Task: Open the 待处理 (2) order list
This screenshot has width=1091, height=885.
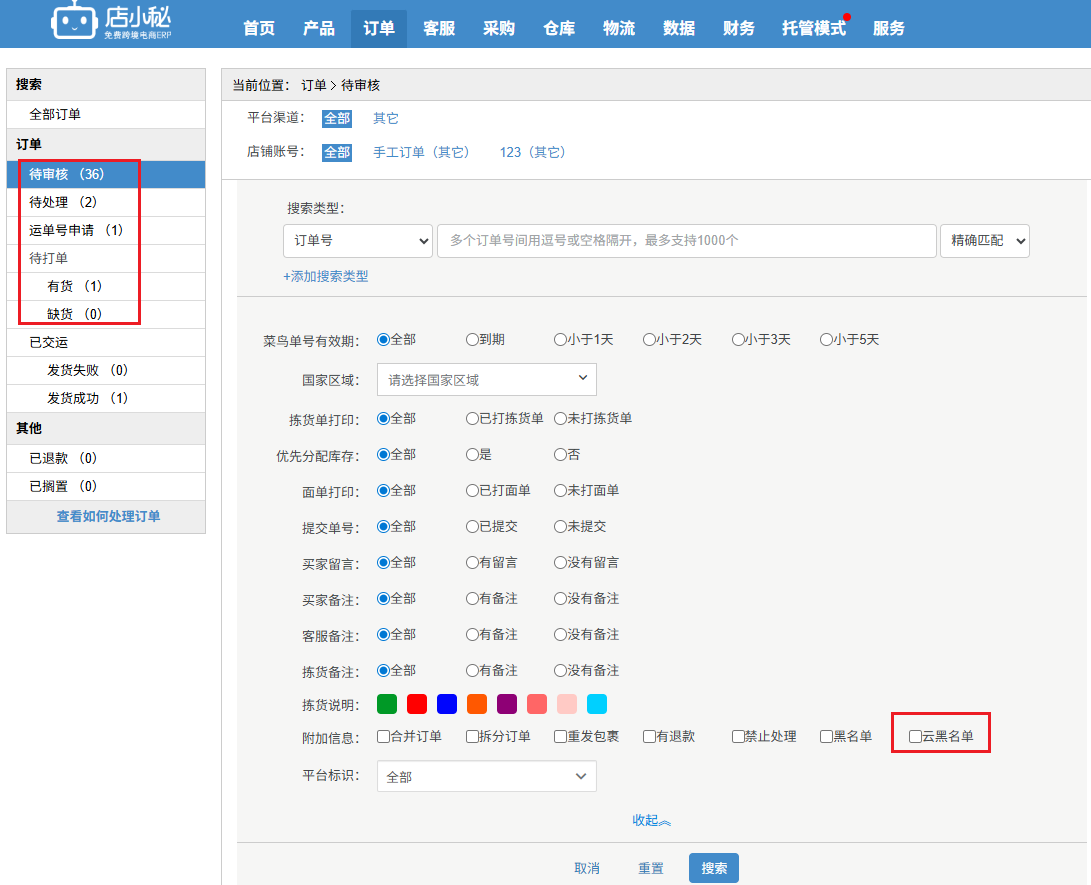Action: (x=106, y=202)
